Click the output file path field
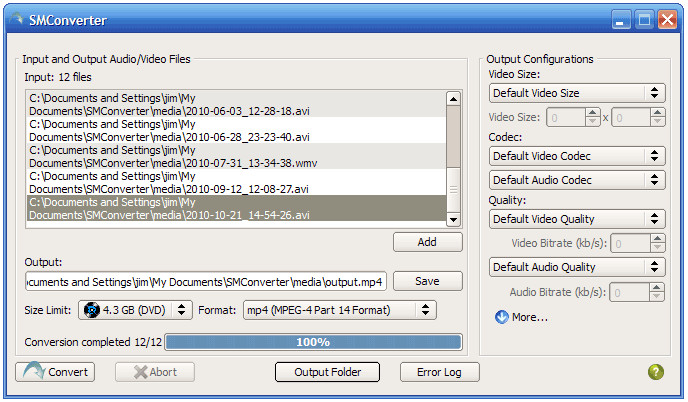 click(x=206, y=282)
